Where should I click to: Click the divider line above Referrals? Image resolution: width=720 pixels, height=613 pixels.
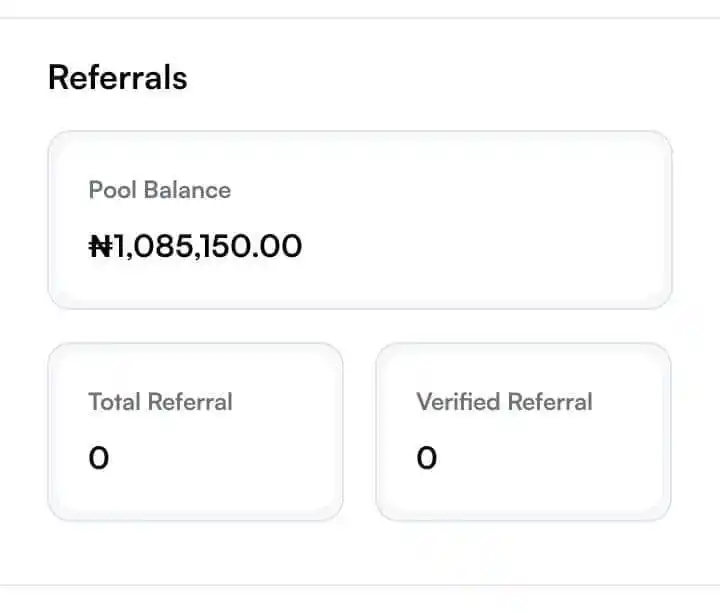(360, 17)
